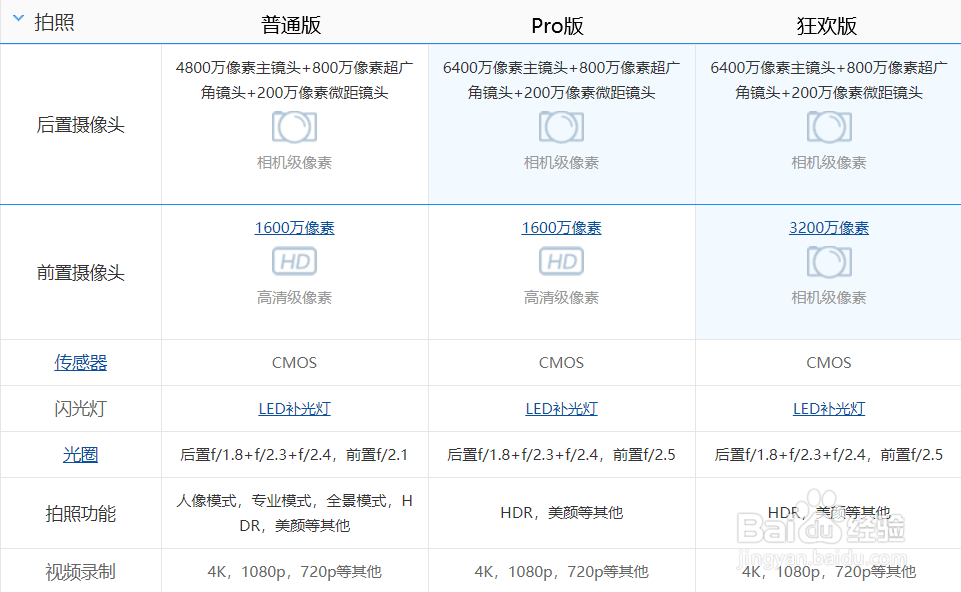The width and height of the screenshot is (961, 592).
Task: Click HD icon under 普通版 front camera
Action: click(x=294, y=262)
